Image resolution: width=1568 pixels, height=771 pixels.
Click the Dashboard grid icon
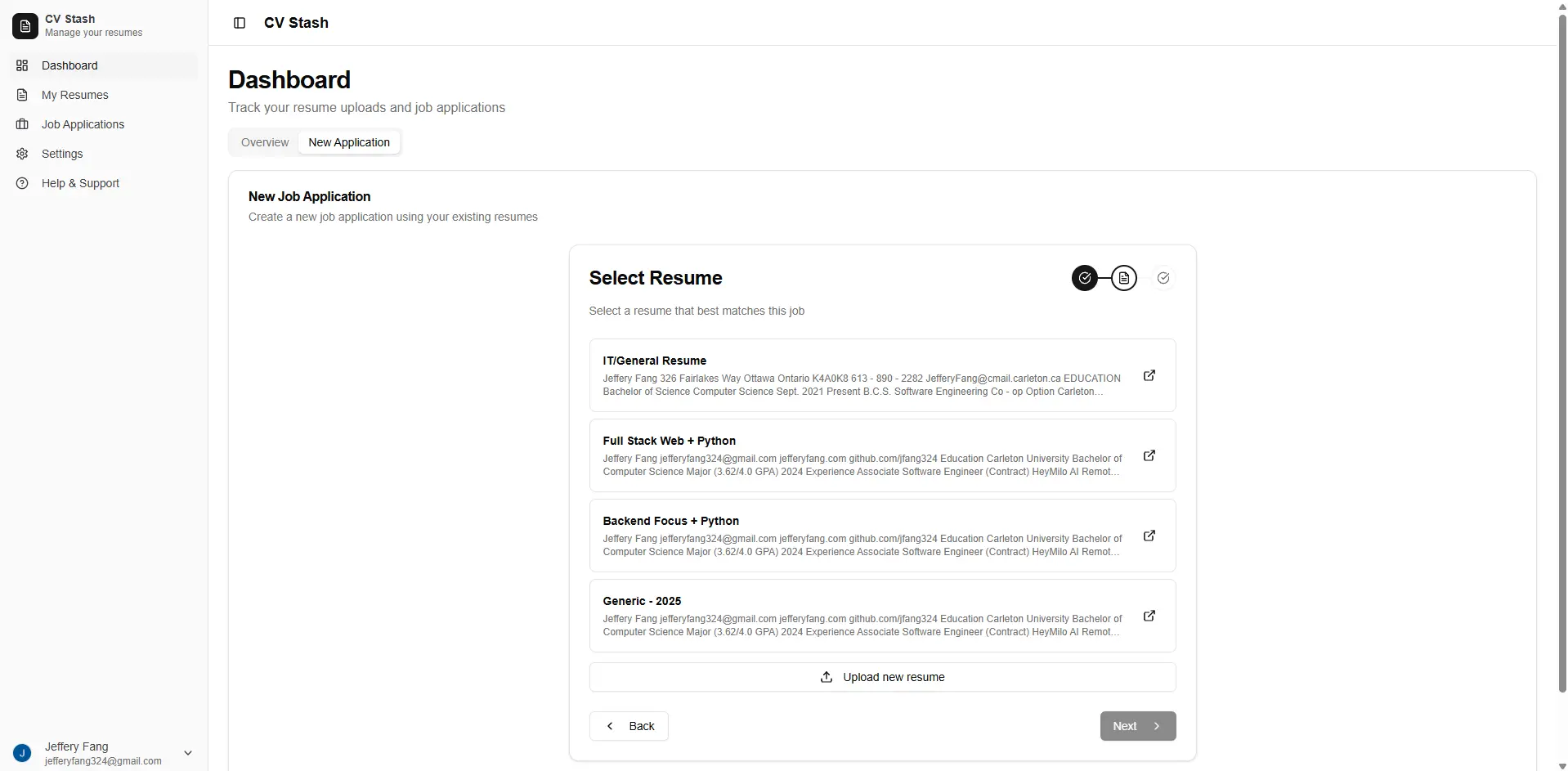[22, 65]
